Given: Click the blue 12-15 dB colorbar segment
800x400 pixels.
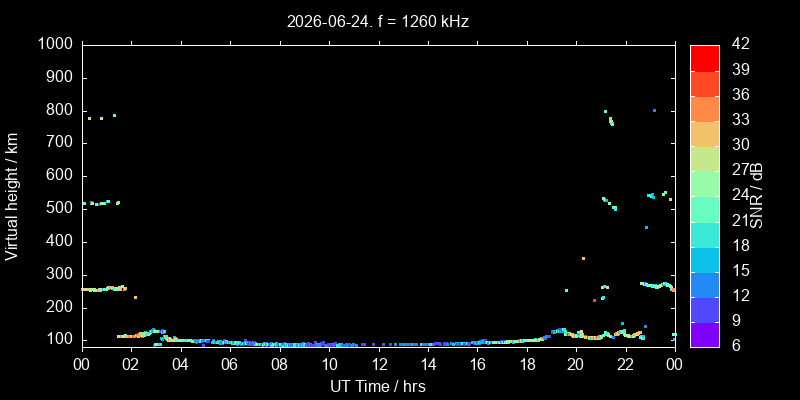Looking at the screenshot, I should 705,285.
